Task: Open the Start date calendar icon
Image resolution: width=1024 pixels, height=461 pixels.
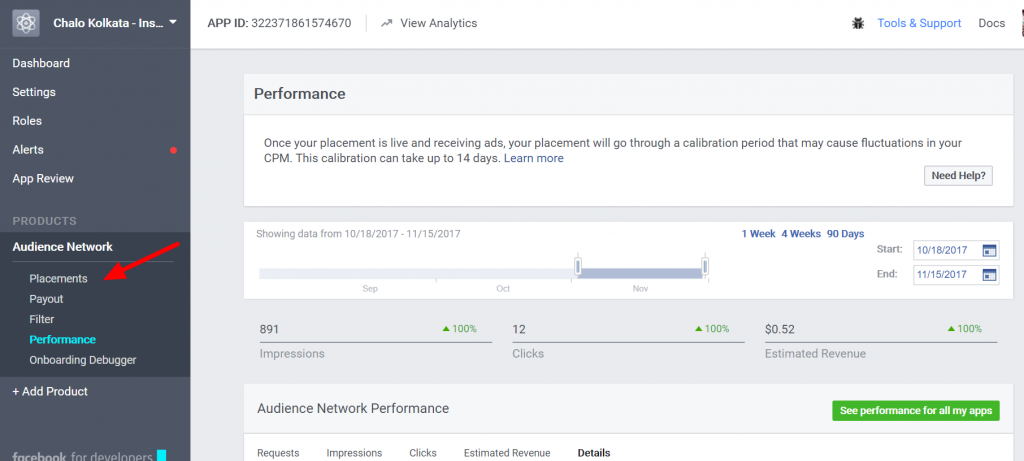Action: [990, 251]
